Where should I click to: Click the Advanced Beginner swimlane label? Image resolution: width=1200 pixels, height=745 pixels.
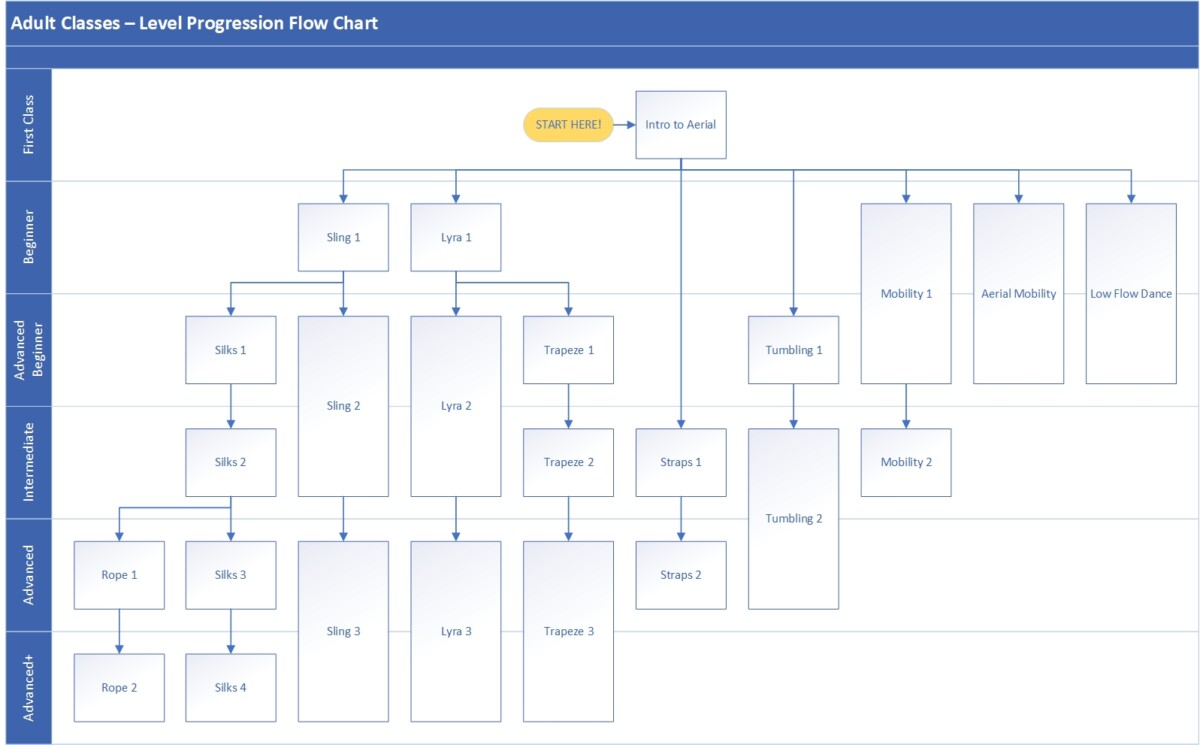point(28,350)
